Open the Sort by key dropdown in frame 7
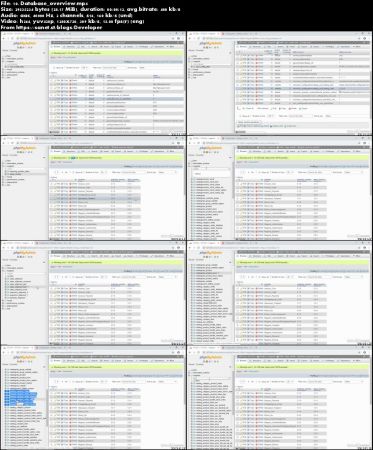373x450 pixels. (x=167, y=381)
